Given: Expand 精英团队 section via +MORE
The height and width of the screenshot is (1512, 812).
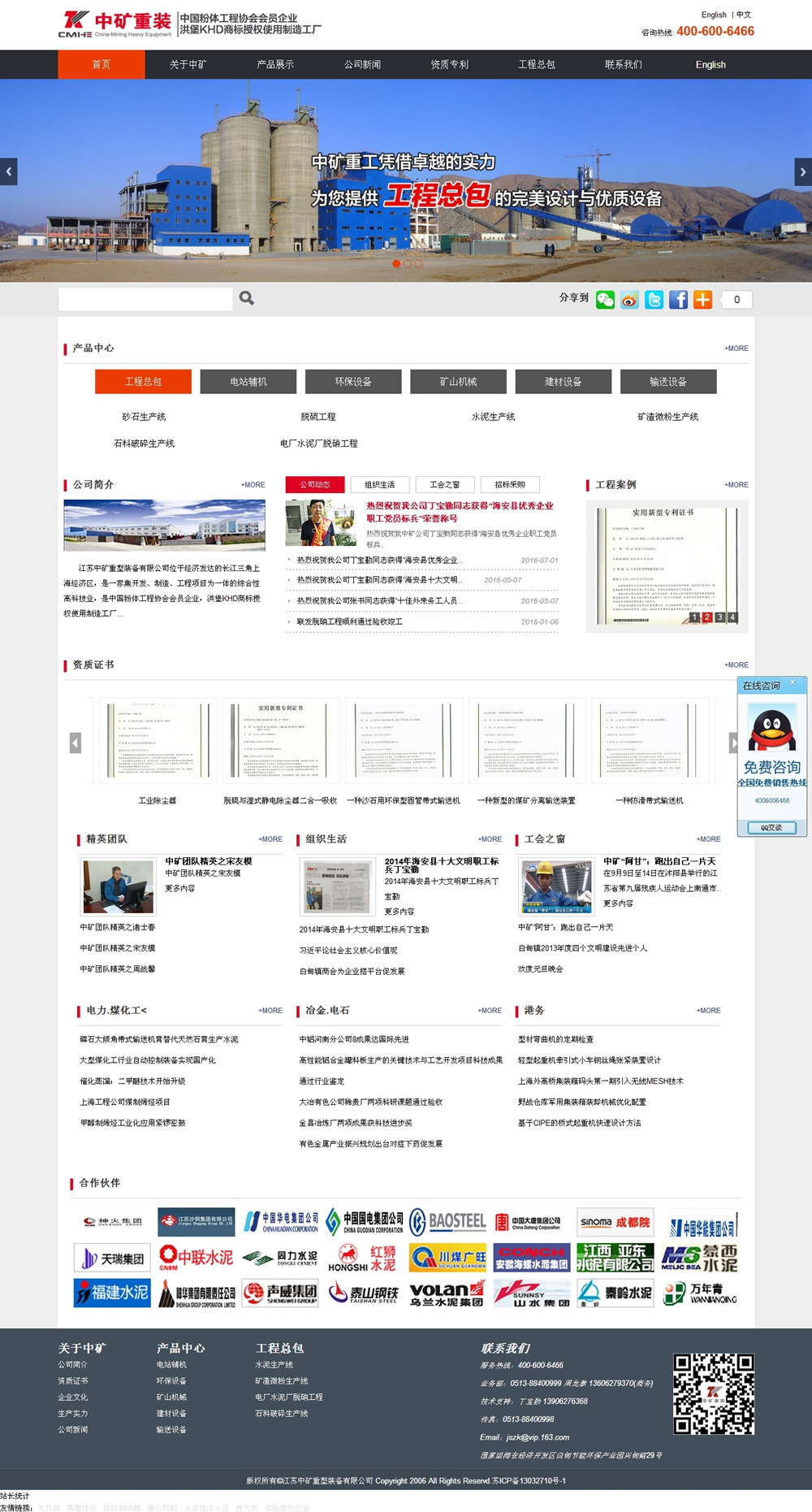Looking at the screenshot, I should point(270,839).
